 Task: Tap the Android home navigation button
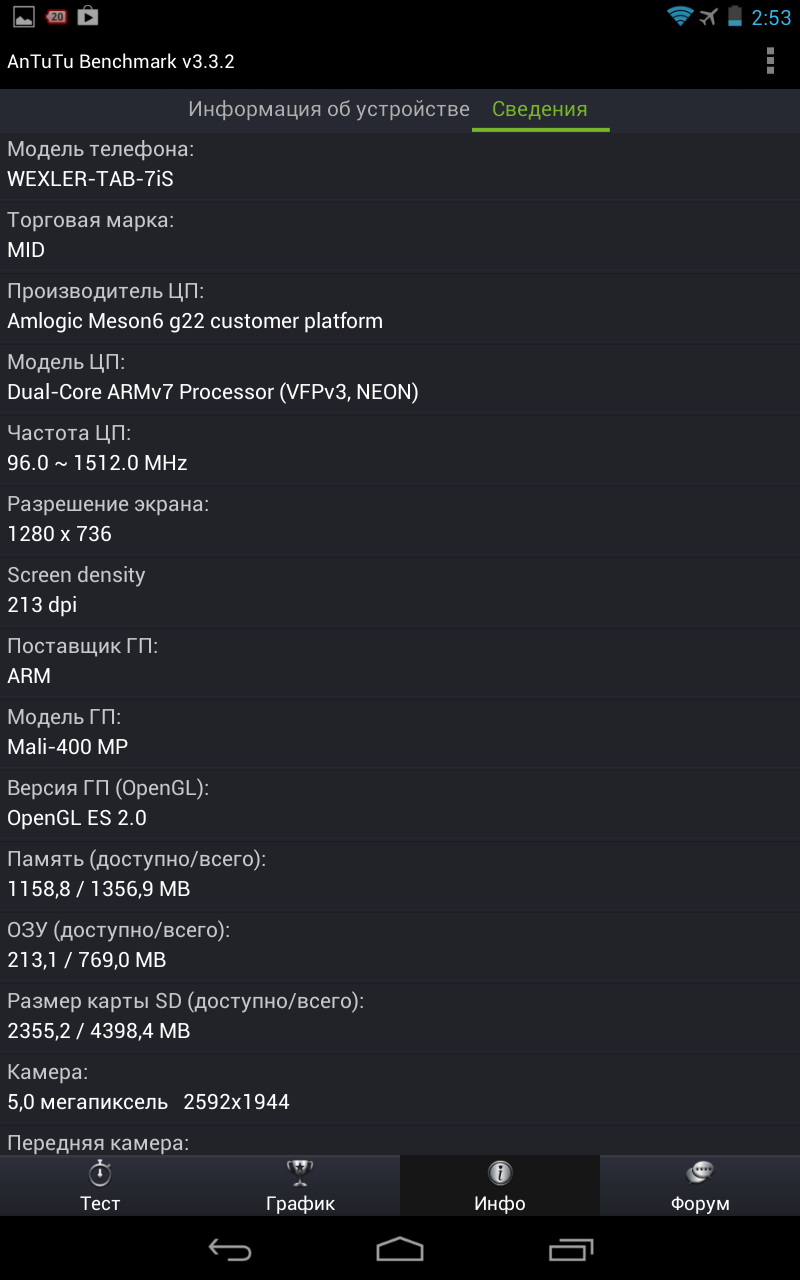click(x=400, y=1249)
